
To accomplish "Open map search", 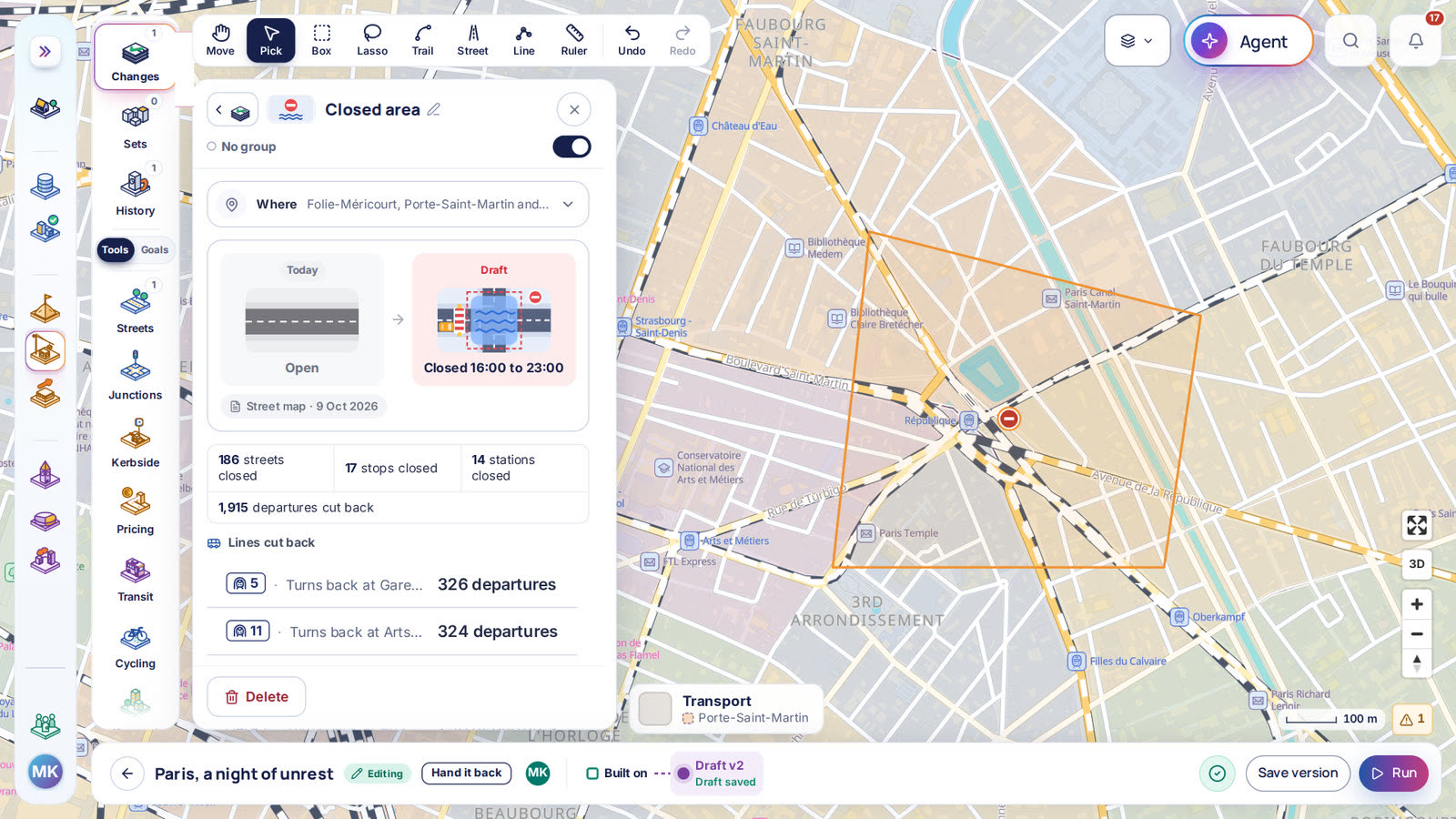I will (x=1350, y=40).
